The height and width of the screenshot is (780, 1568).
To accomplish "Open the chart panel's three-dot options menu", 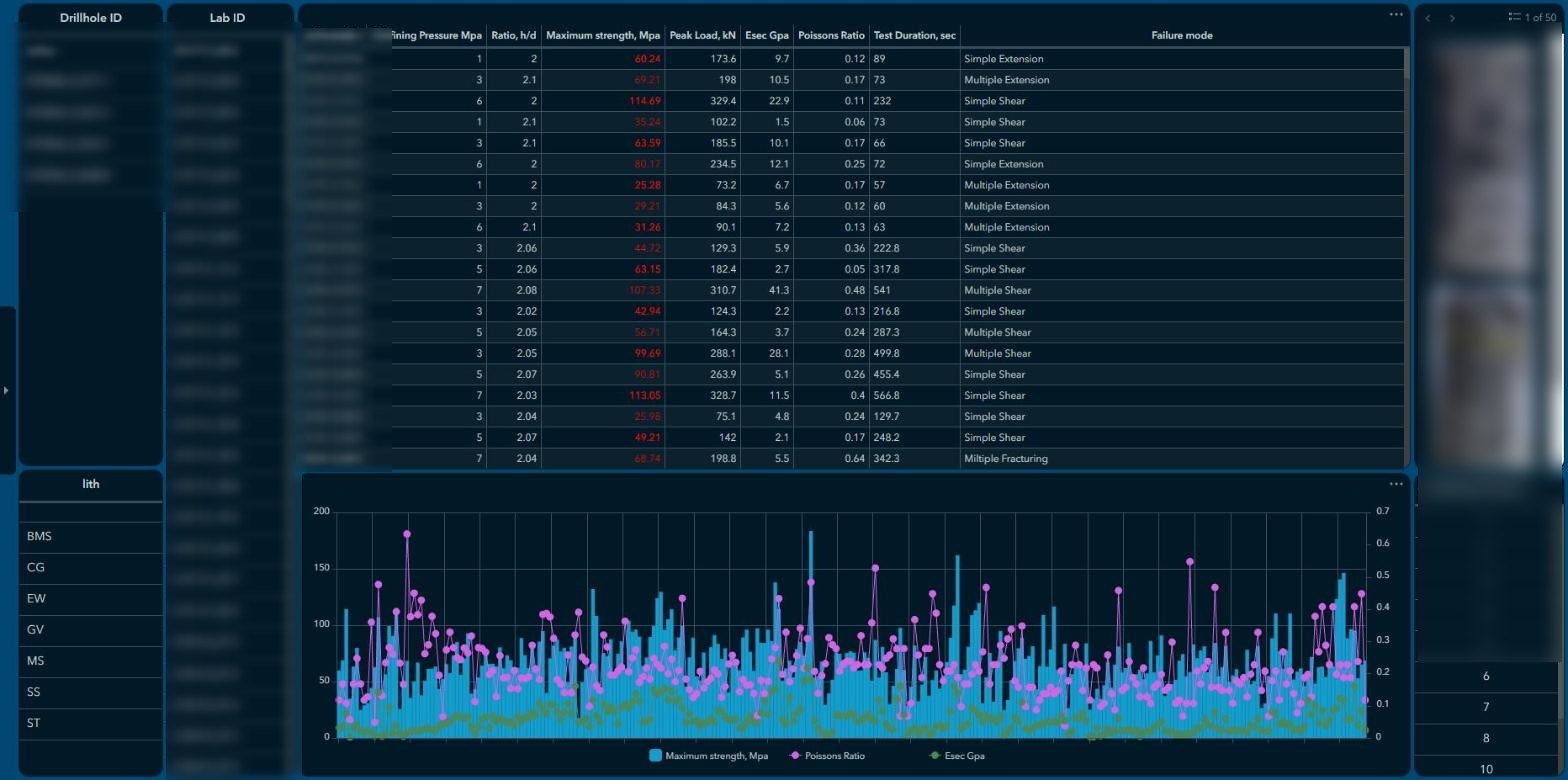I will point(1396,484).
